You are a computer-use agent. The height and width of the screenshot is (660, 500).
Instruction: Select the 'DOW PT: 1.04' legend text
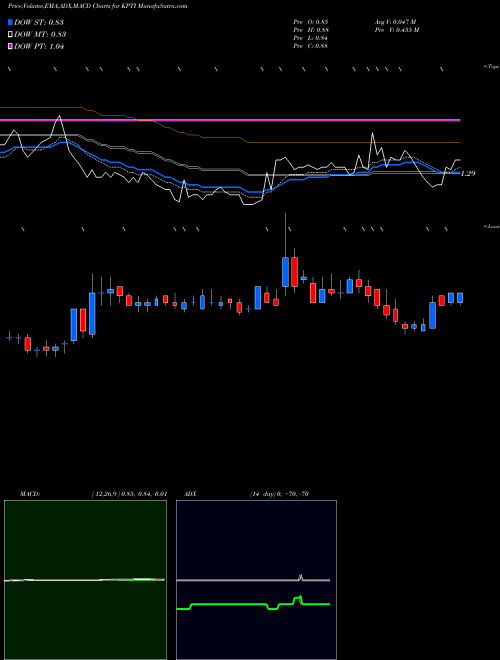(39, 47)
